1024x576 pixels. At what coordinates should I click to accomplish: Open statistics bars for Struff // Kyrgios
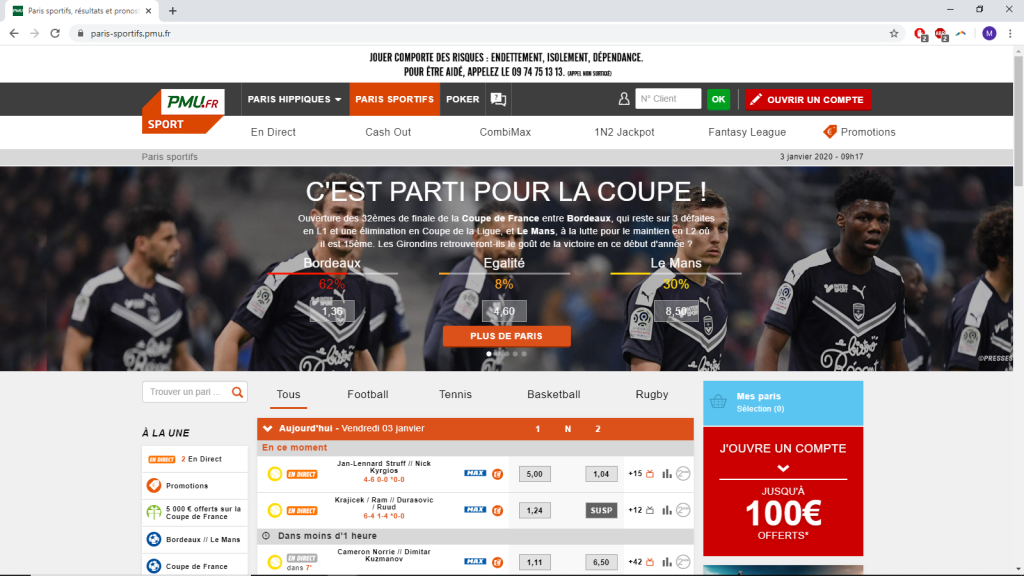coord(667,473)
